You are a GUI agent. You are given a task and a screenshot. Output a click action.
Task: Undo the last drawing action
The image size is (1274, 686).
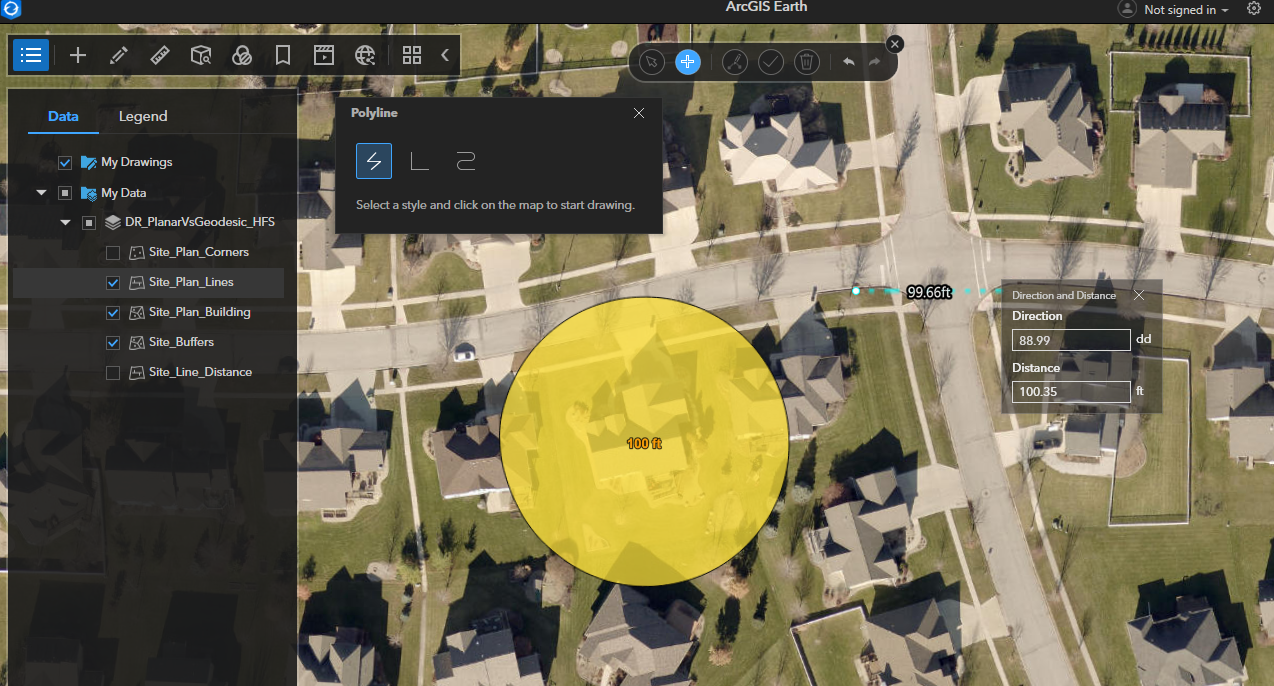[848, 62]
